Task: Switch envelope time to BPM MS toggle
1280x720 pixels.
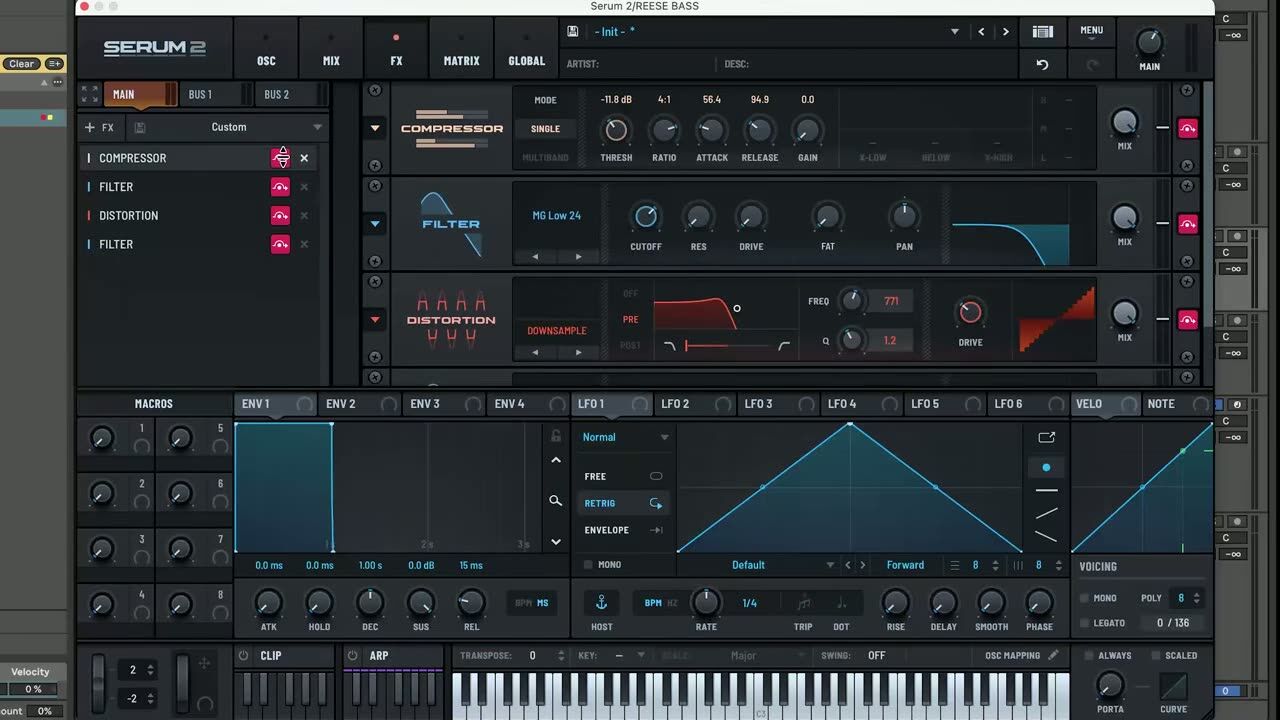Action: pyautogui.click(x=532, y=603)
